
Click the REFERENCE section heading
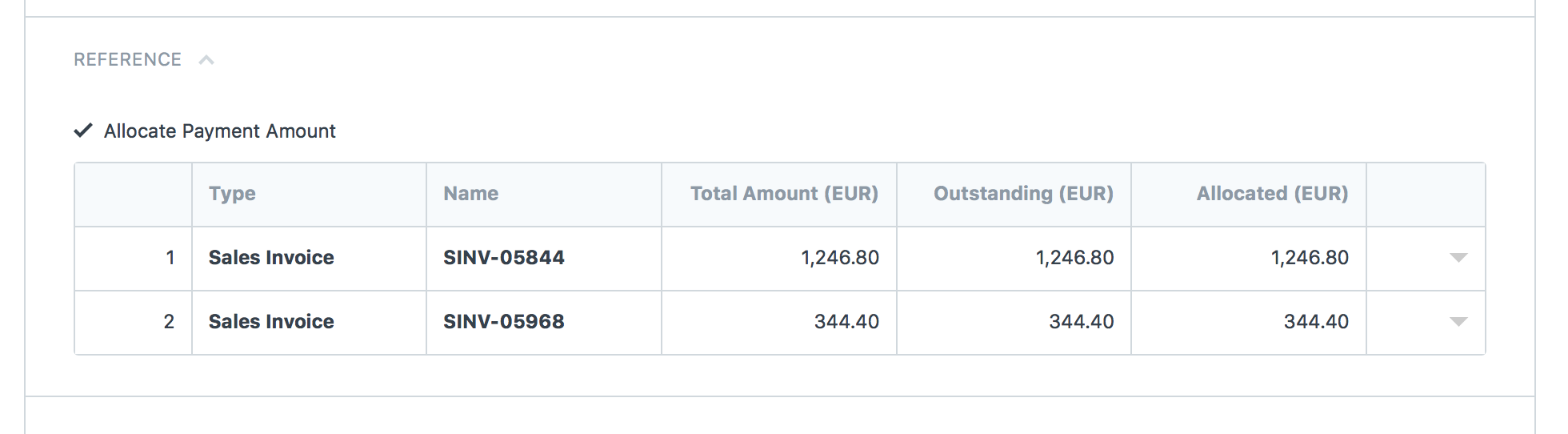pos(127,60)
